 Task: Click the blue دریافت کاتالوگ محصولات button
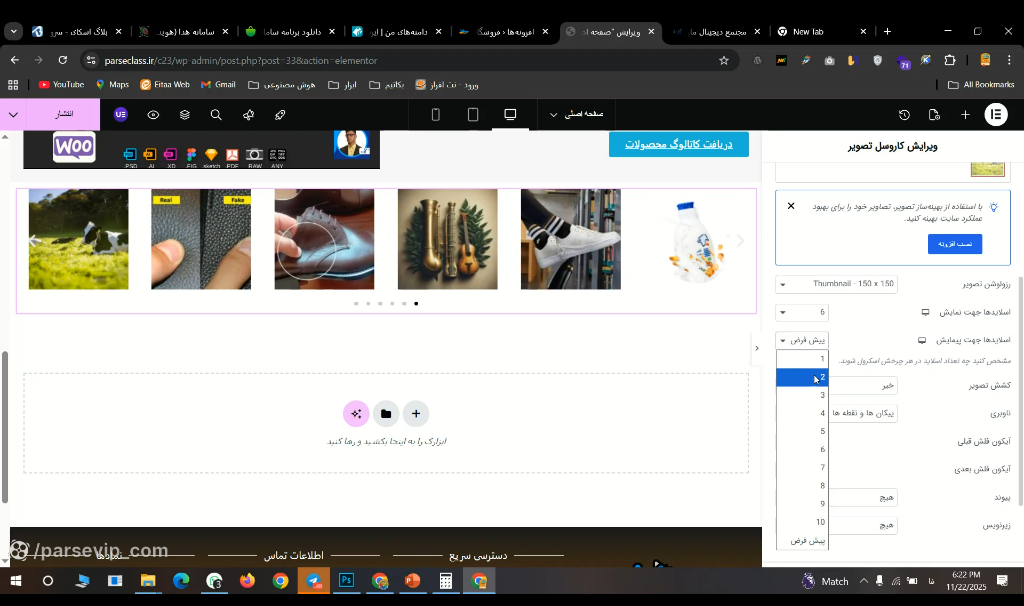tap(679, 144)
